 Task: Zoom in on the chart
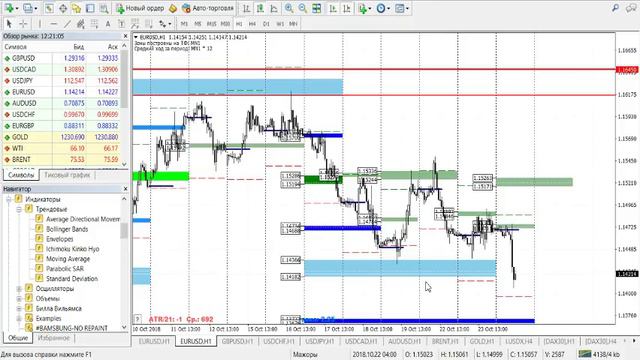tap(289, 8)
